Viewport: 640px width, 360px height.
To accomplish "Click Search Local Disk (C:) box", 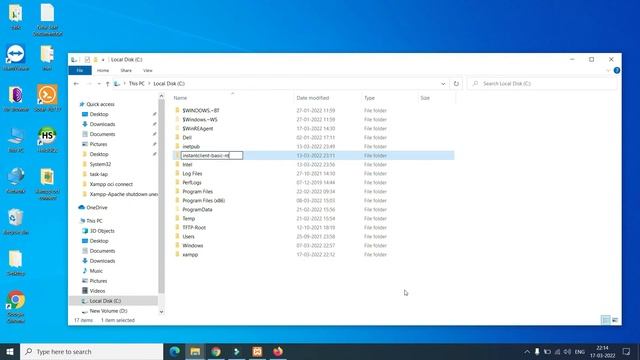I will 542,84.
